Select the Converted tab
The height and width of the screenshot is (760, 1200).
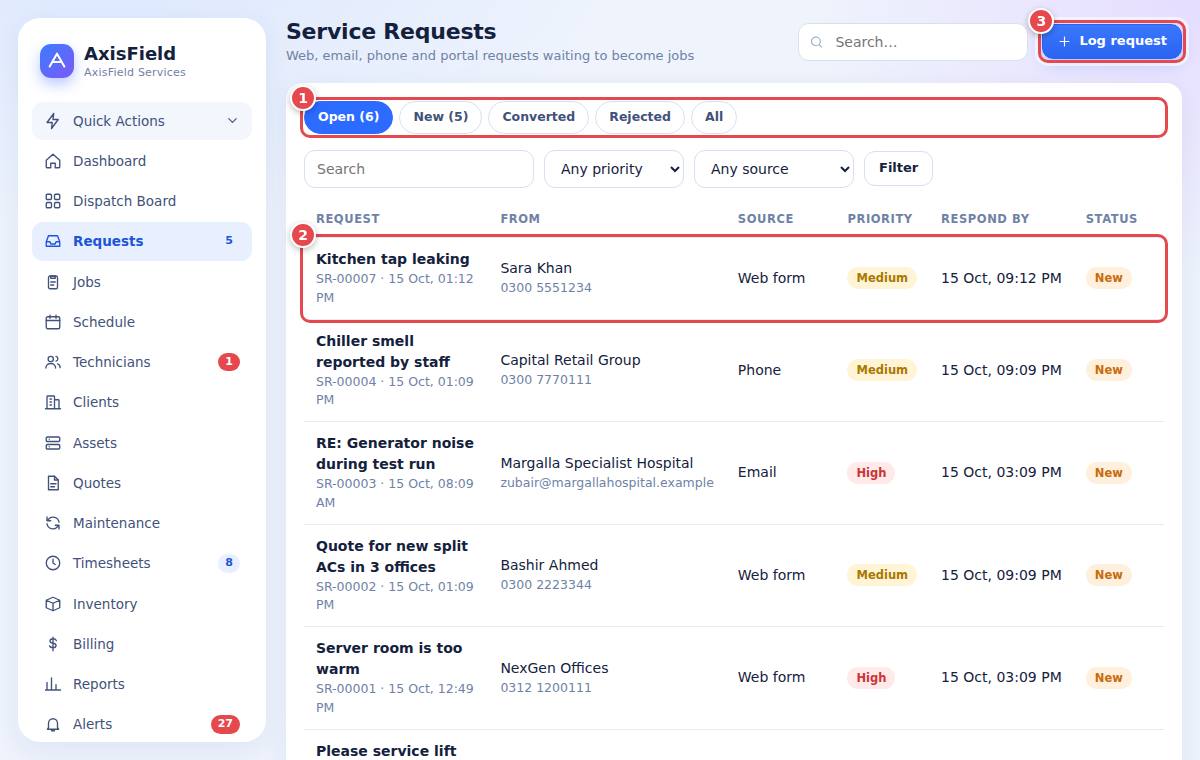pyautogui.click(x=538, y=117)
